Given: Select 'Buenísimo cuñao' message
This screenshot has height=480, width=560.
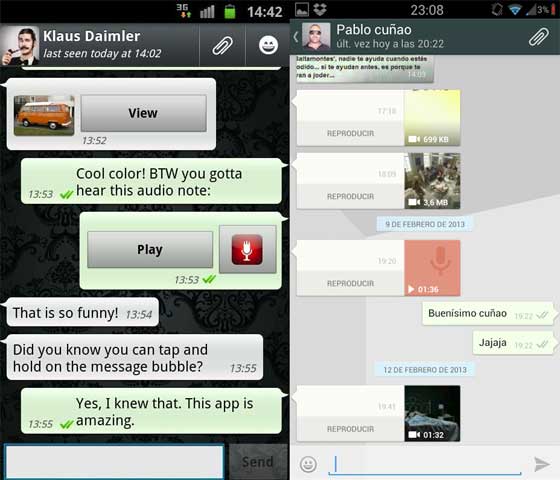Looking at the screenshot, I should click(488, 314).
